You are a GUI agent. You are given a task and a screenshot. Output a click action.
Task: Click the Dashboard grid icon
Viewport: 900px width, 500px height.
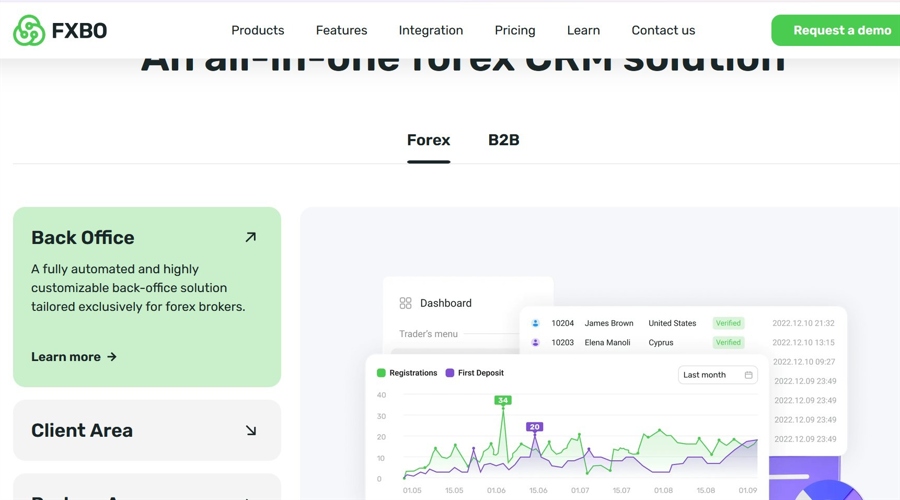coord(405,303)
